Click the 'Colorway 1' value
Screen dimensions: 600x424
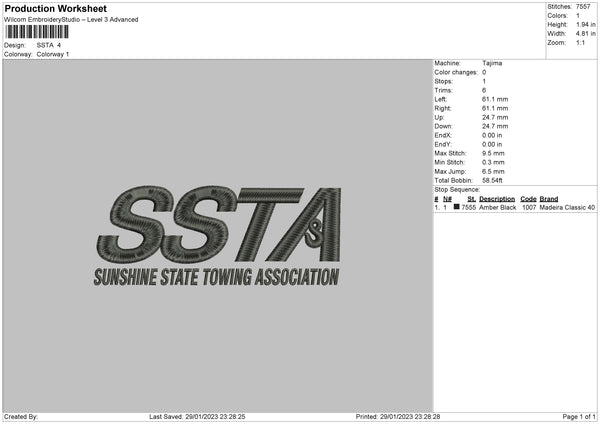[53, 54]
